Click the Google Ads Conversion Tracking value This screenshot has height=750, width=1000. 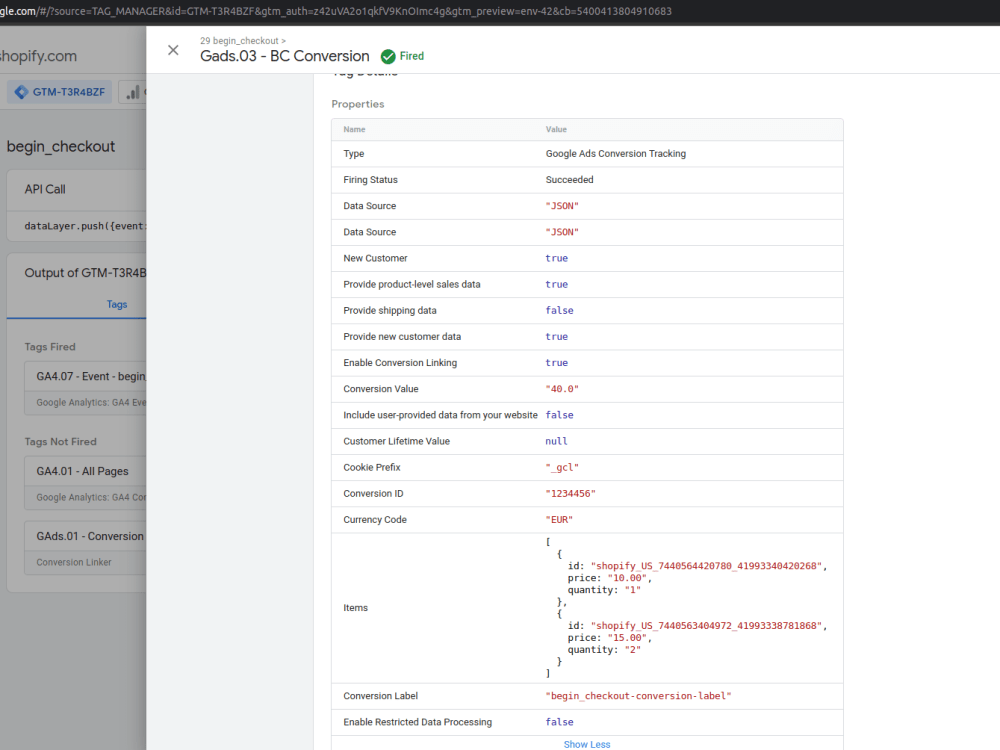pyautogui.click(x=615, y=154)
